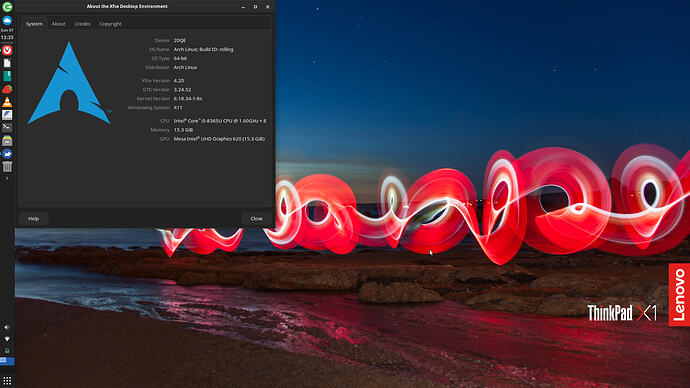Click the 64-bit OS type value
This screenshot has width=690, height=388.
pos(180,59)
